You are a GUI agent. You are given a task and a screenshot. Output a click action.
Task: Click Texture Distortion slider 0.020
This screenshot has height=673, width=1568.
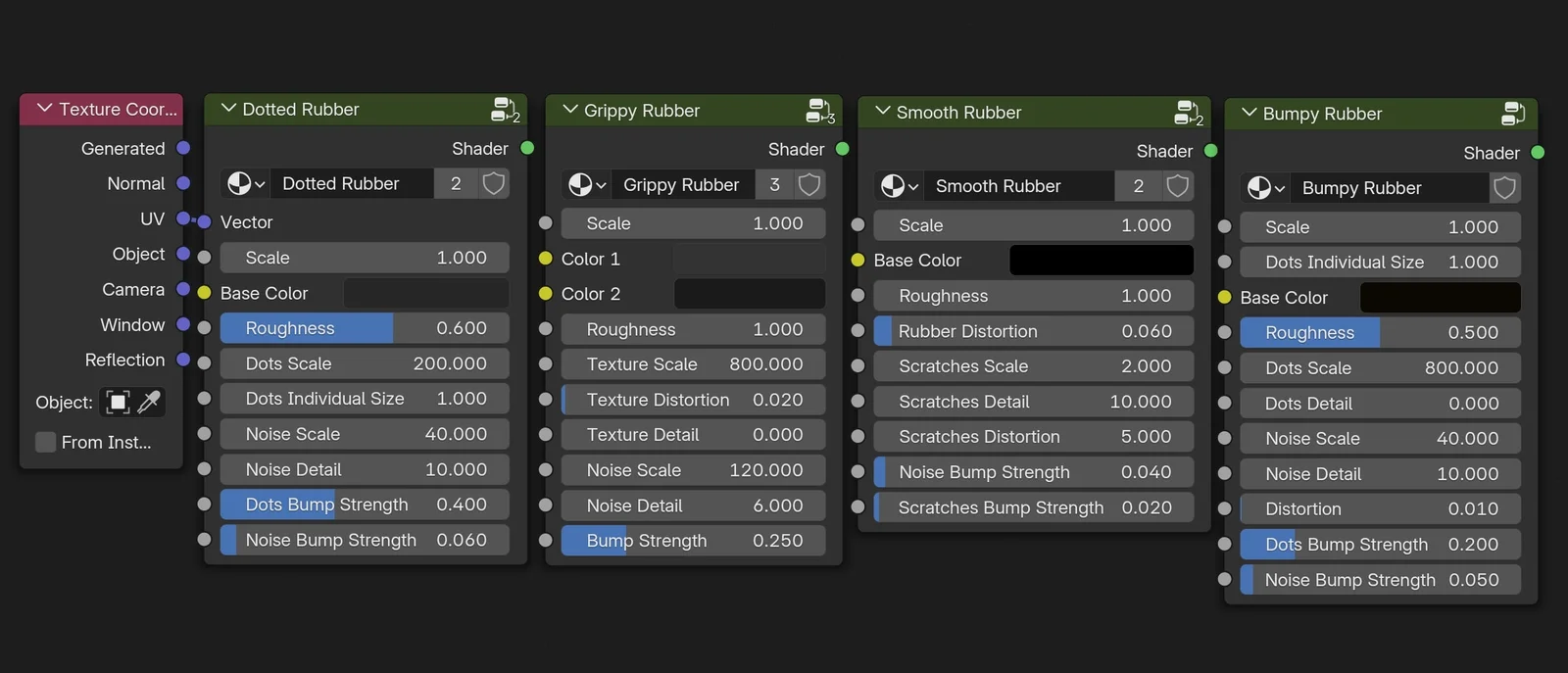(x=693, y=400)
